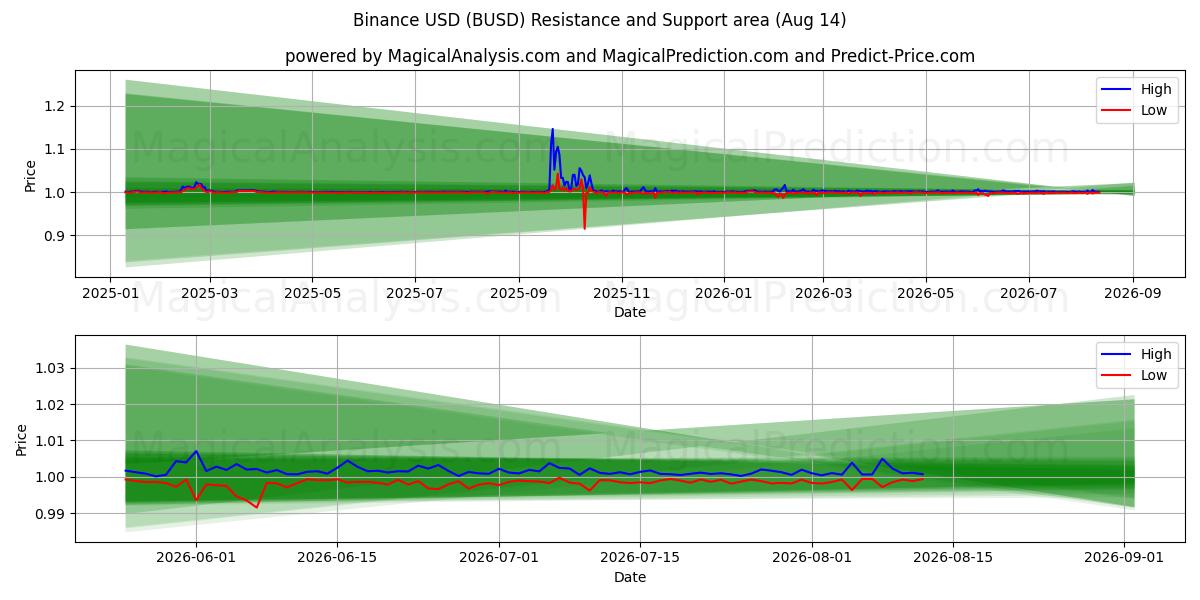This screenshot has height=600, width=1200.
Task: Select the 1.2 tick on the upper price axis
Action: [x=57, y=106]
